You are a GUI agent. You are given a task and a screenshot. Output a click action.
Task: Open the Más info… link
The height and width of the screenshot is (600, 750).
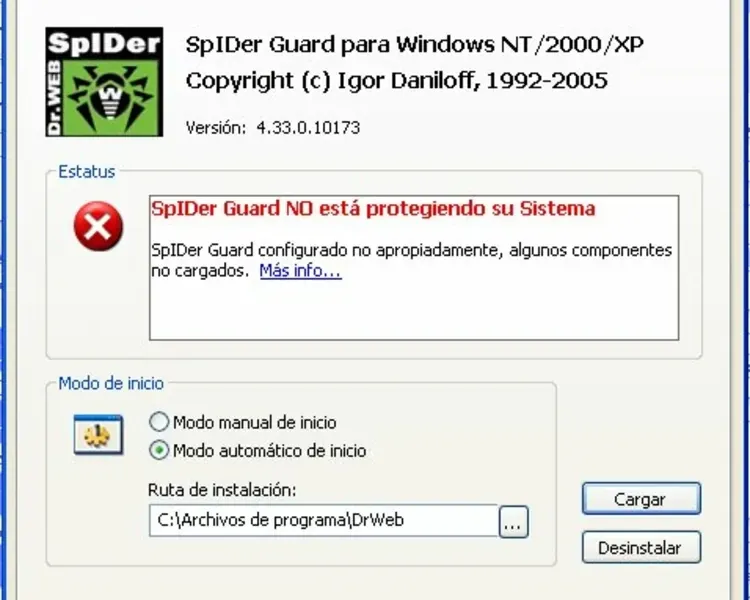pyautogui.click(x=300, y=271)
